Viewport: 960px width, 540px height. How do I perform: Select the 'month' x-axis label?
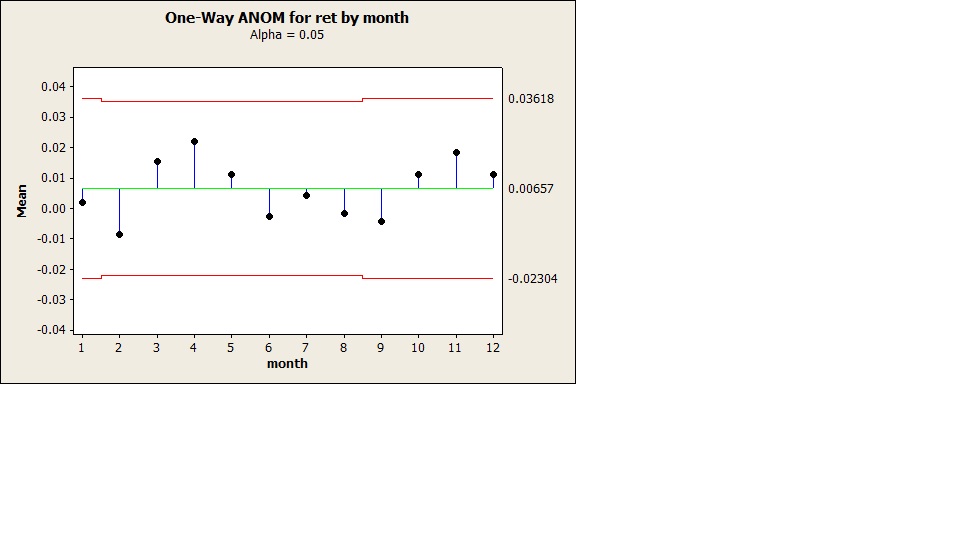[x=287, y=364]
